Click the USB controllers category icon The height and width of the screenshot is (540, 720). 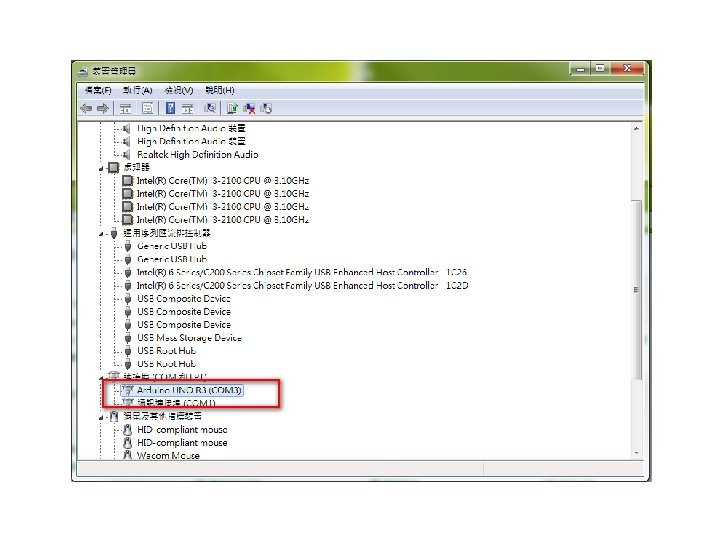point(114,234)
